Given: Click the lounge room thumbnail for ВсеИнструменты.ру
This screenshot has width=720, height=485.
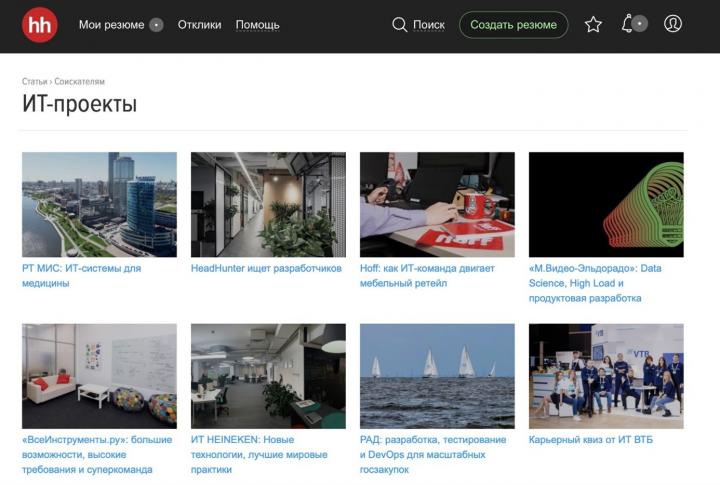Looking at the screenshot, I should (x=99, y=376).
